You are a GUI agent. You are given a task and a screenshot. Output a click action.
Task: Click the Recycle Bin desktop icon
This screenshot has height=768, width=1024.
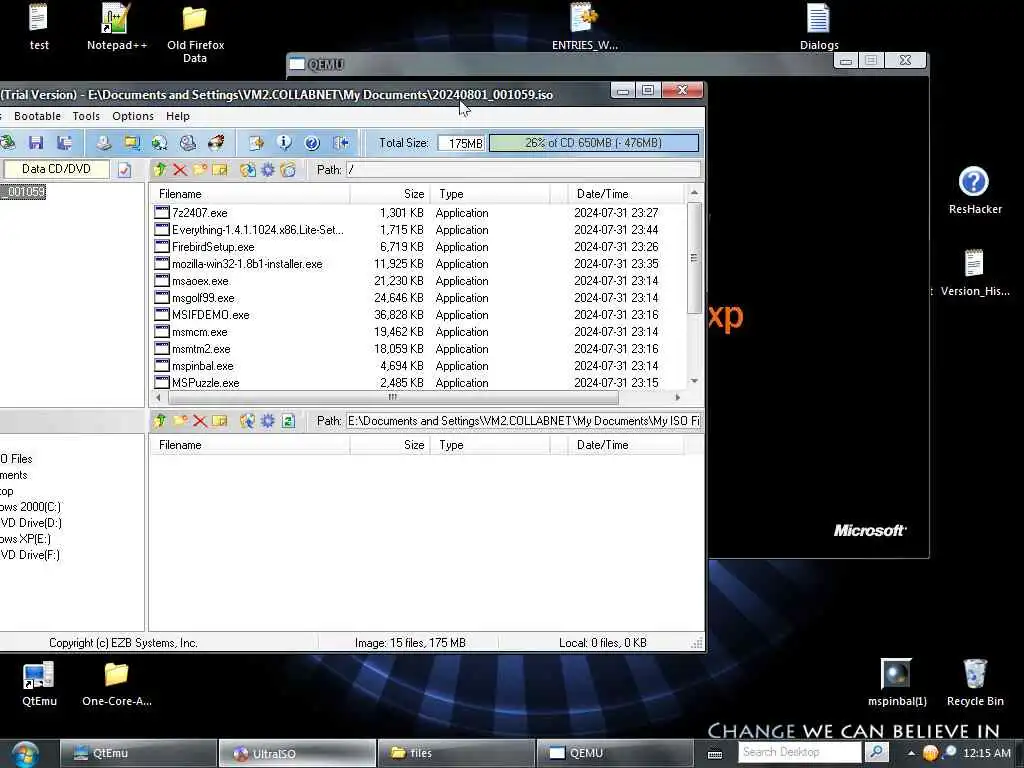click(x=975, y=682)
